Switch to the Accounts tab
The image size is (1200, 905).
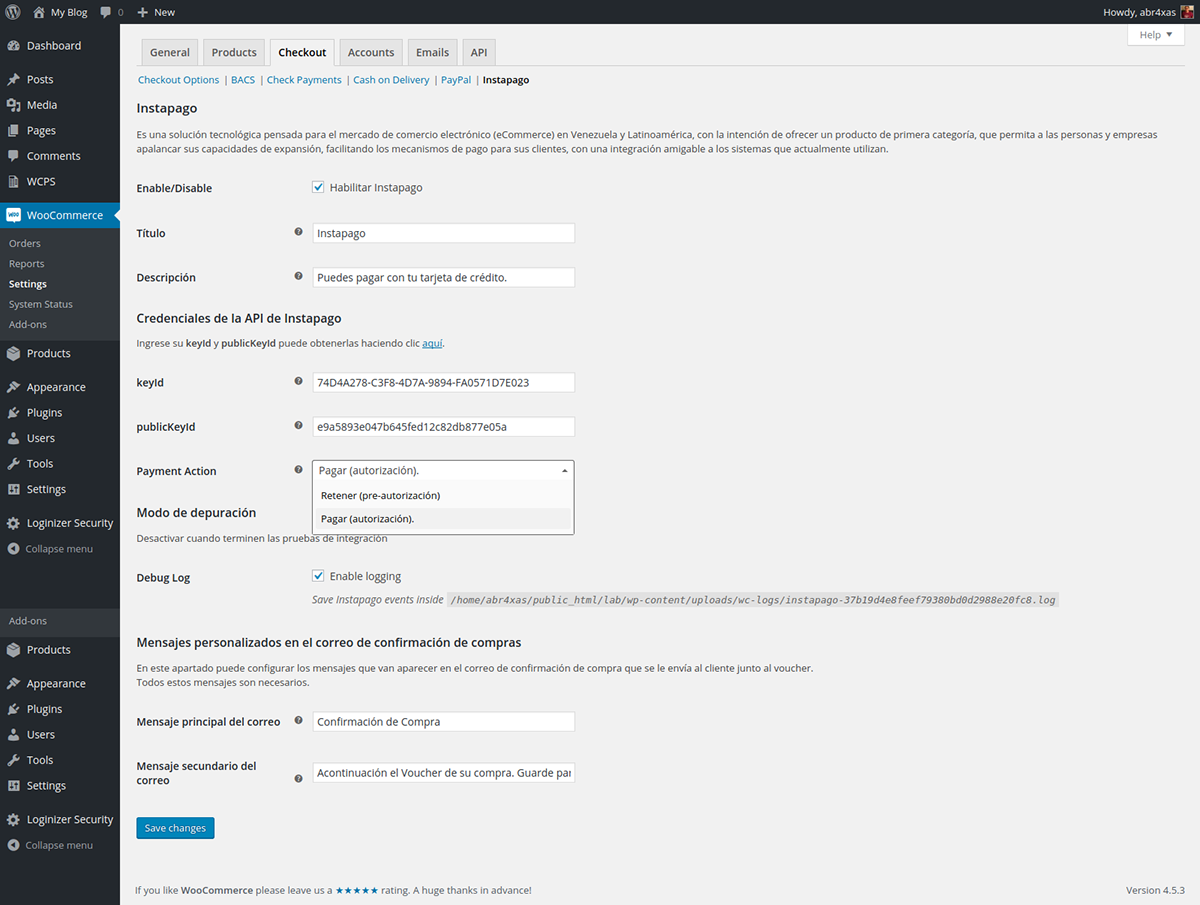[371, 53]
